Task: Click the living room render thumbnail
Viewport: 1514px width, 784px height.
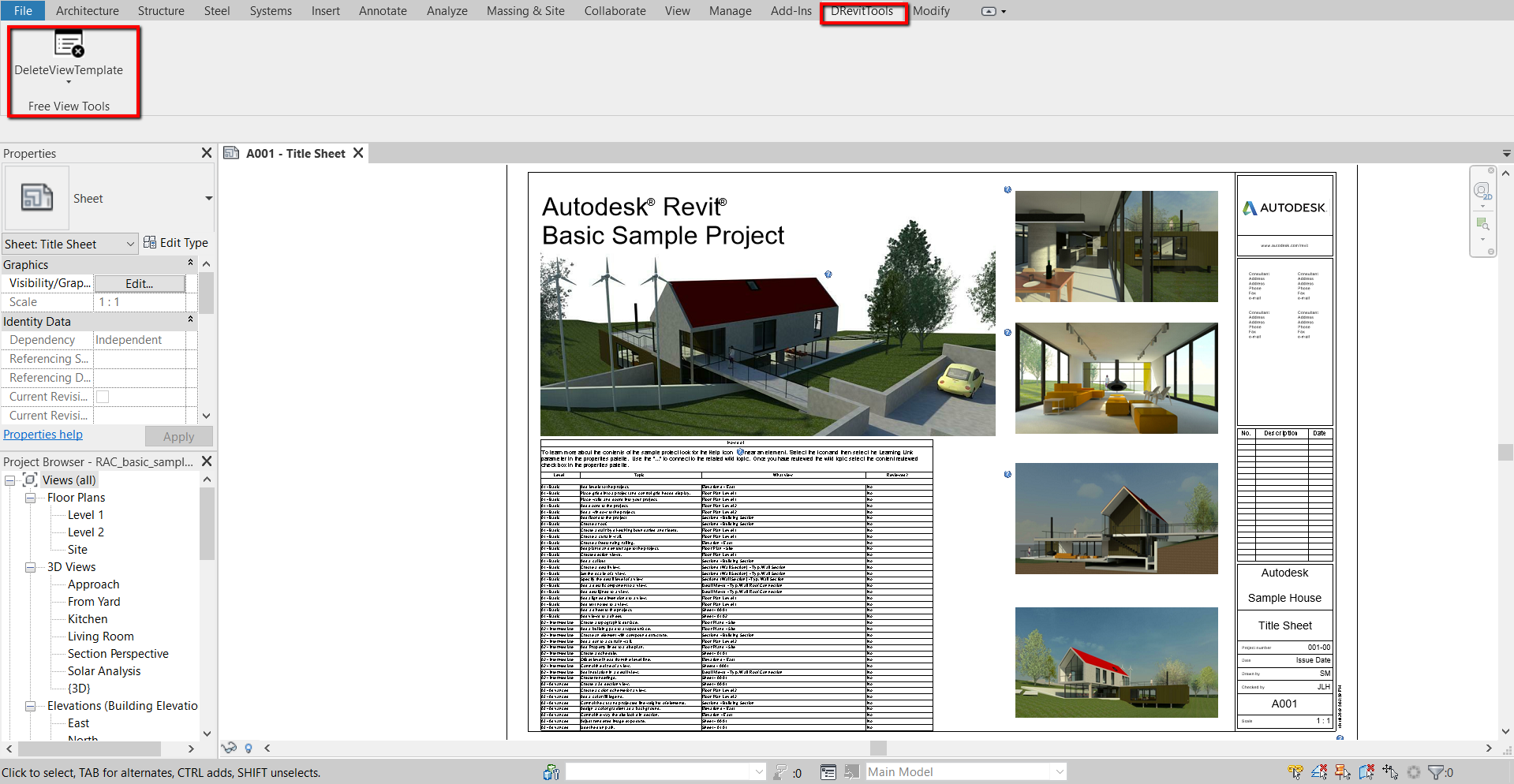Action: pyautogui.click(x=1116, y=378)
